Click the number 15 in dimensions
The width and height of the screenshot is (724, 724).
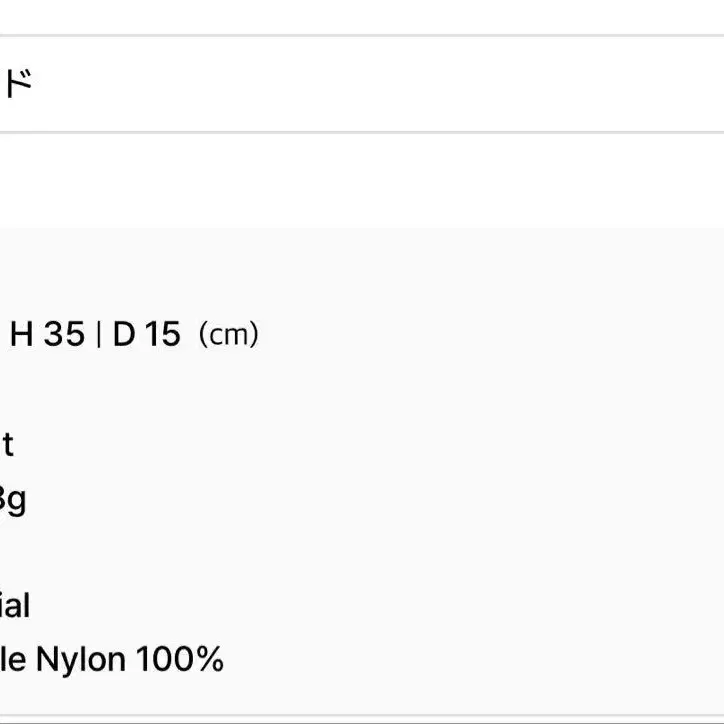coord(162,334)
